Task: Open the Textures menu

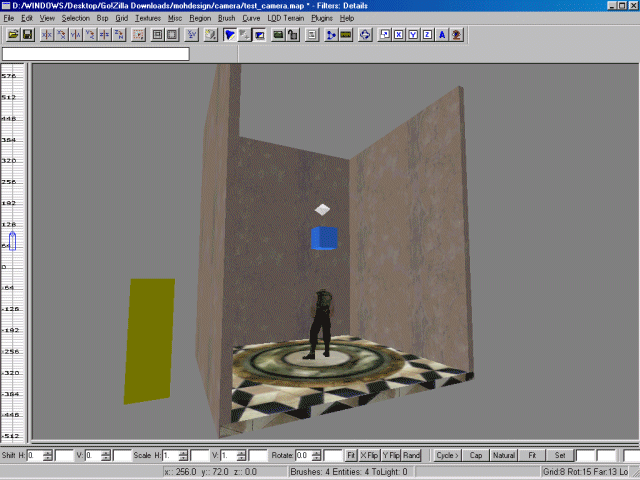Action: coord(148,18)
